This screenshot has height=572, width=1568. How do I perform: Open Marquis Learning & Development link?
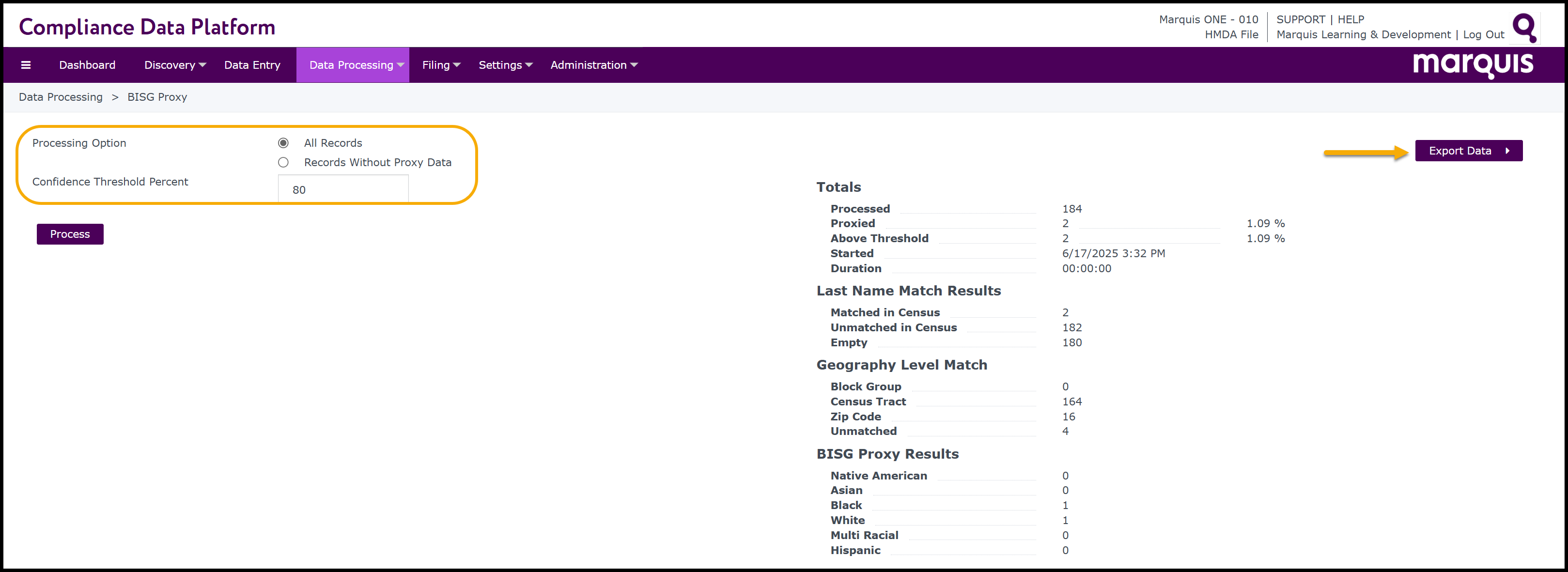[1363, 35]
